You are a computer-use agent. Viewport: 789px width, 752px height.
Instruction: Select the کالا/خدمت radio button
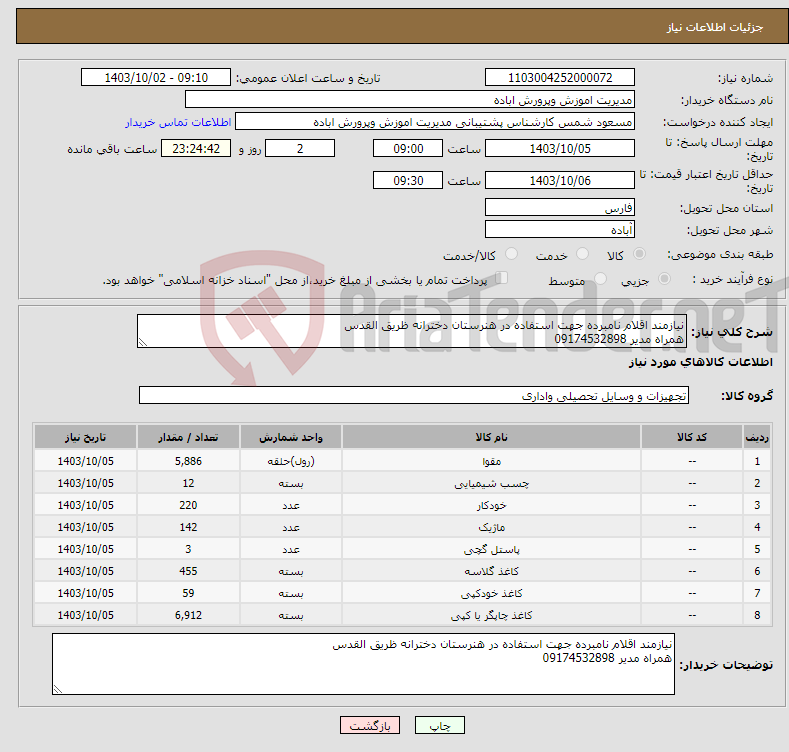pos(511,254)
